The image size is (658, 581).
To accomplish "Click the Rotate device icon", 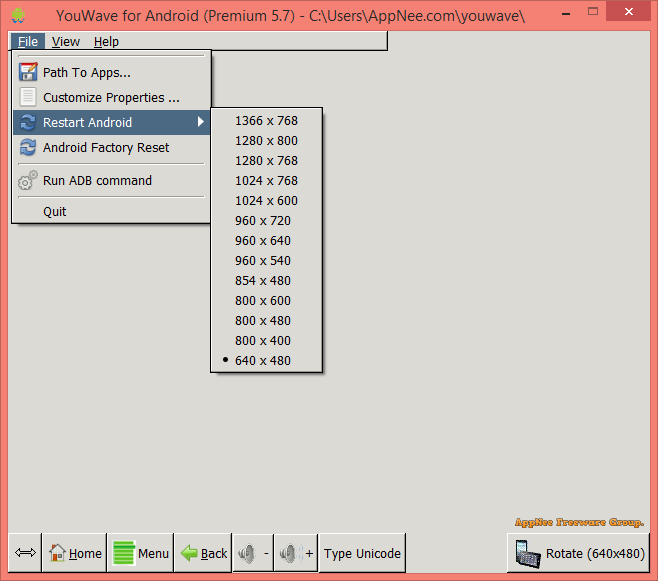I will click(527, 554).
